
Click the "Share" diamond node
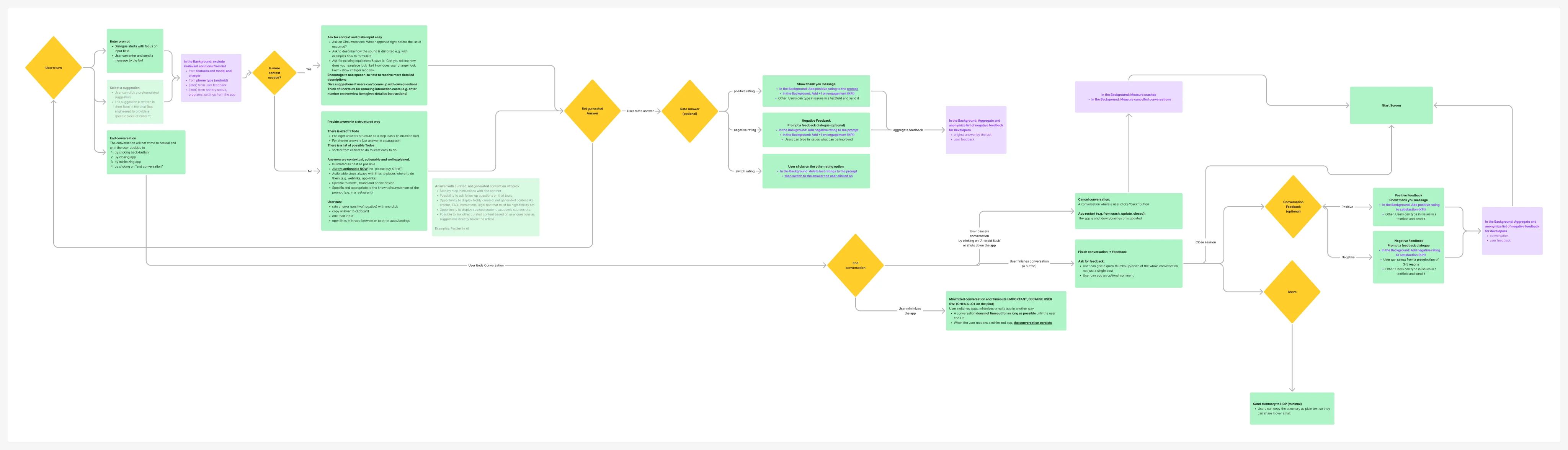point(1292,292)
